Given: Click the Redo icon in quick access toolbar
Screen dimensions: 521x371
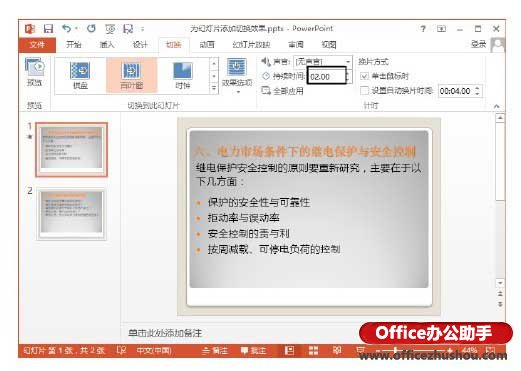Looking at the screenshot, I should pyautogui.click(x=91, y=29).
